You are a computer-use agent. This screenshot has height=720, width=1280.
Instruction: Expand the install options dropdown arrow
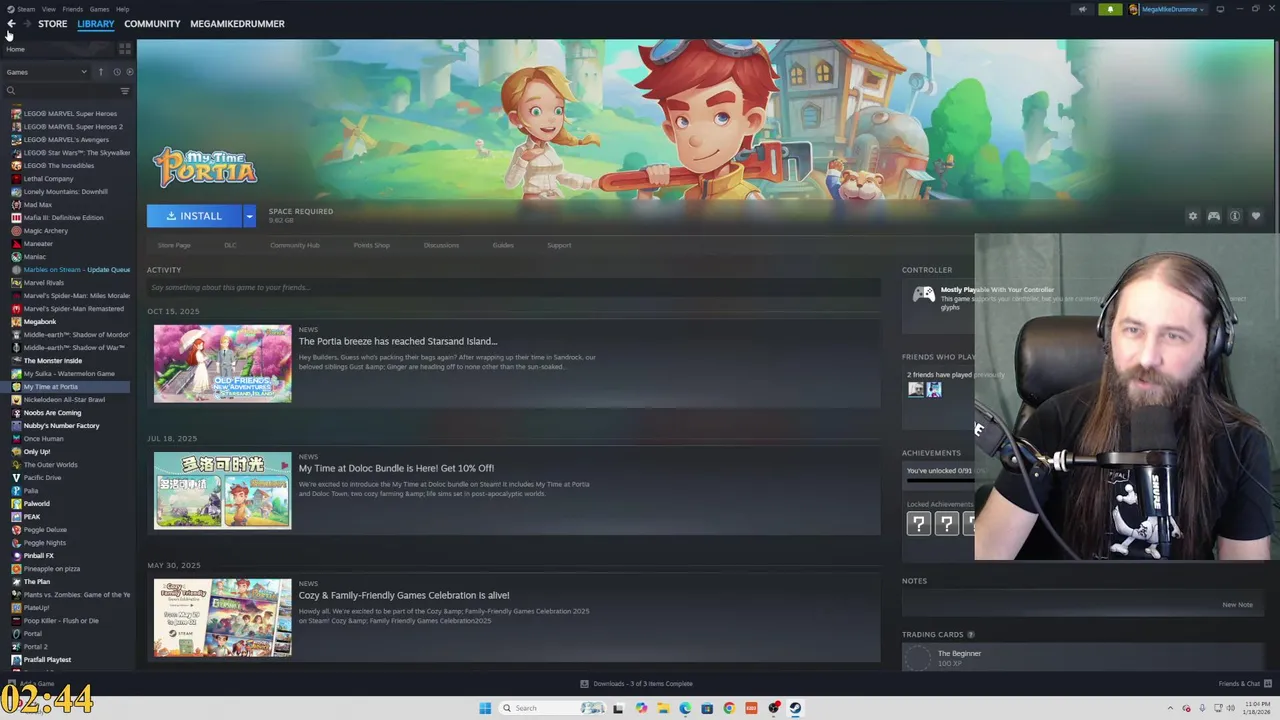249,216
